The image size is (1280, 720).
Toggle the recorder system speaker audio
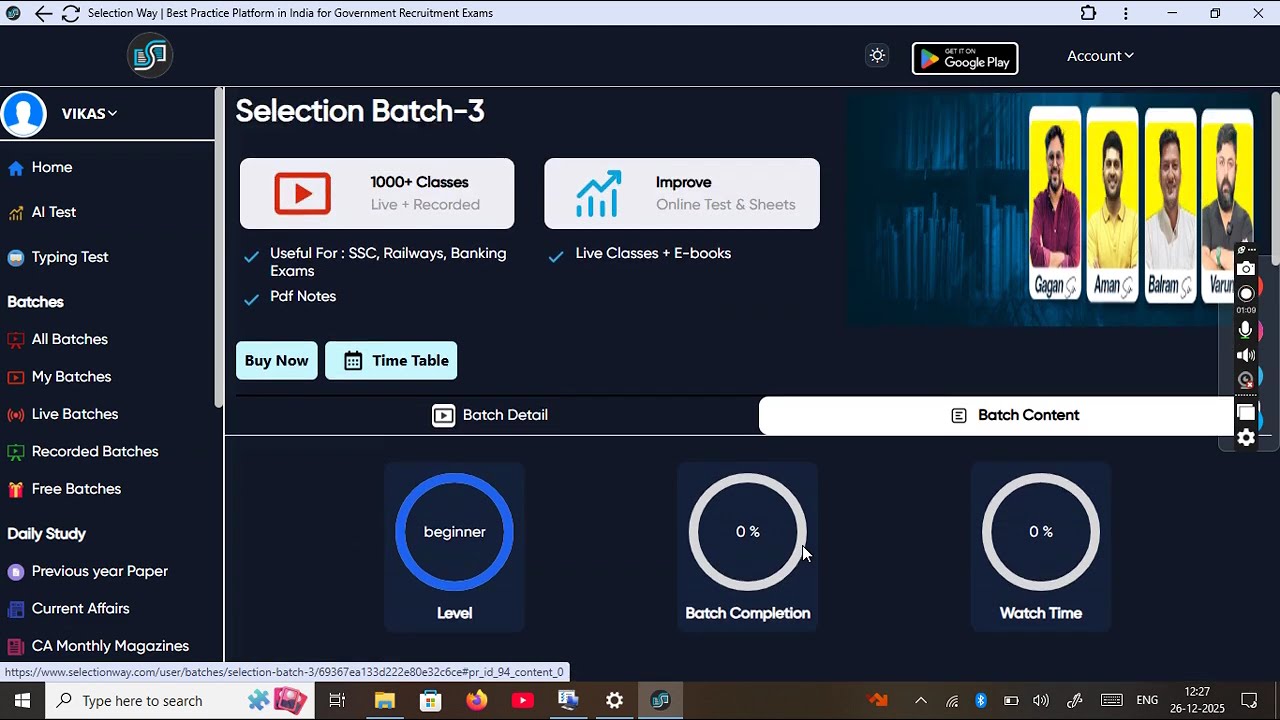1246,355
